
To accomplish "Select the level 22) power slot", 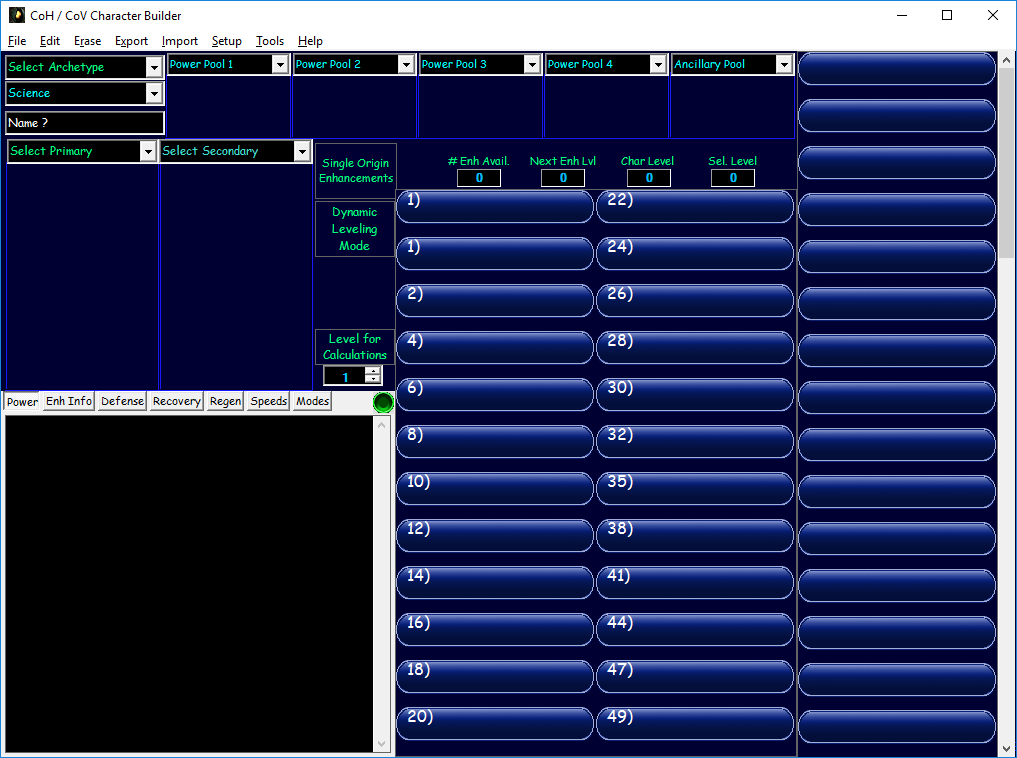I will coord(695,207).
